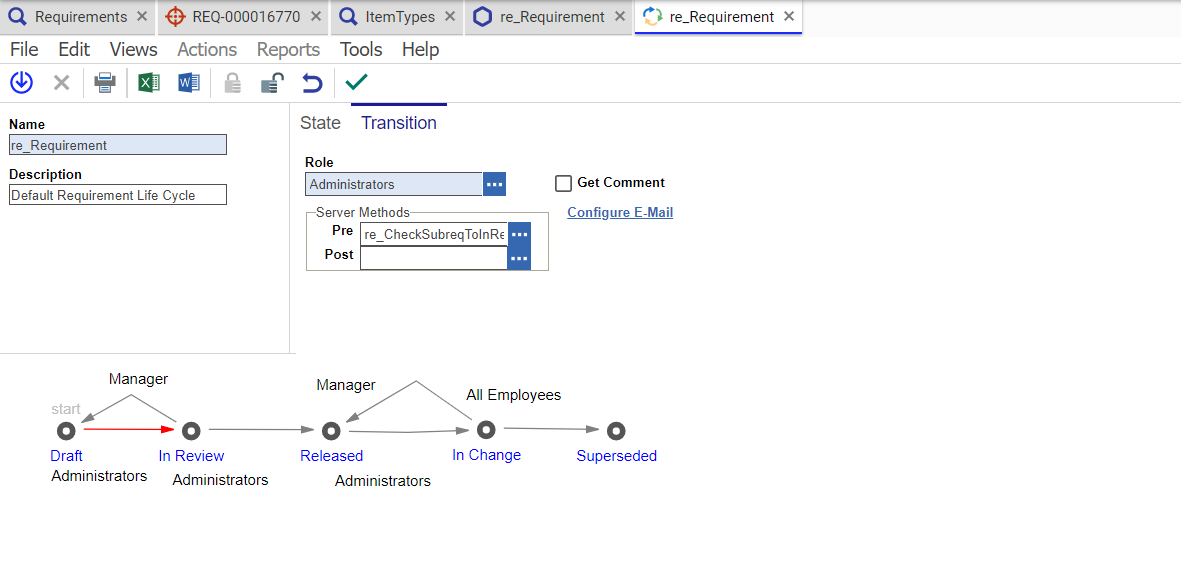Click the gray X delete icon
Screen dimensions: 1181x575
tap(61, 83)
